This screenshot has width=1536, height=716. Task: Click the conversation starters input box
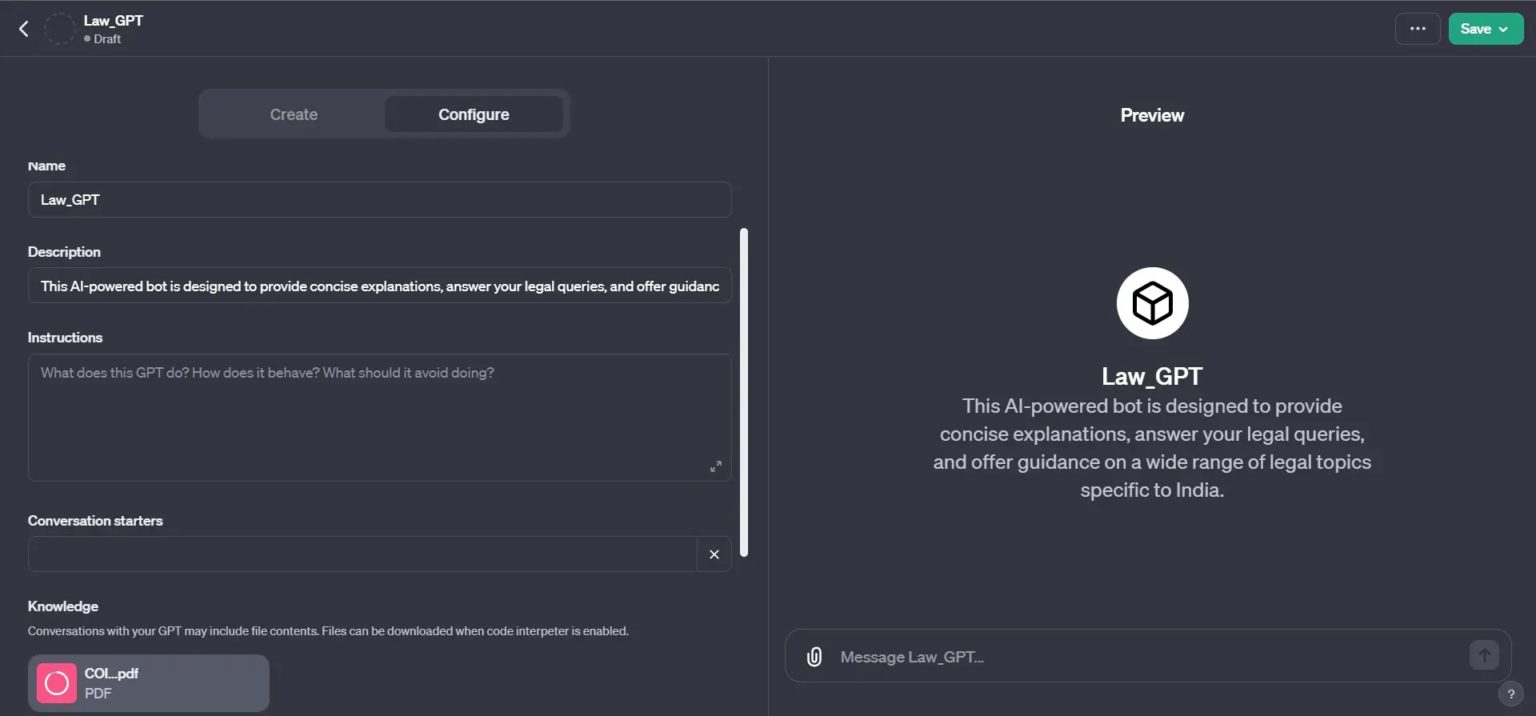[360, 554]
